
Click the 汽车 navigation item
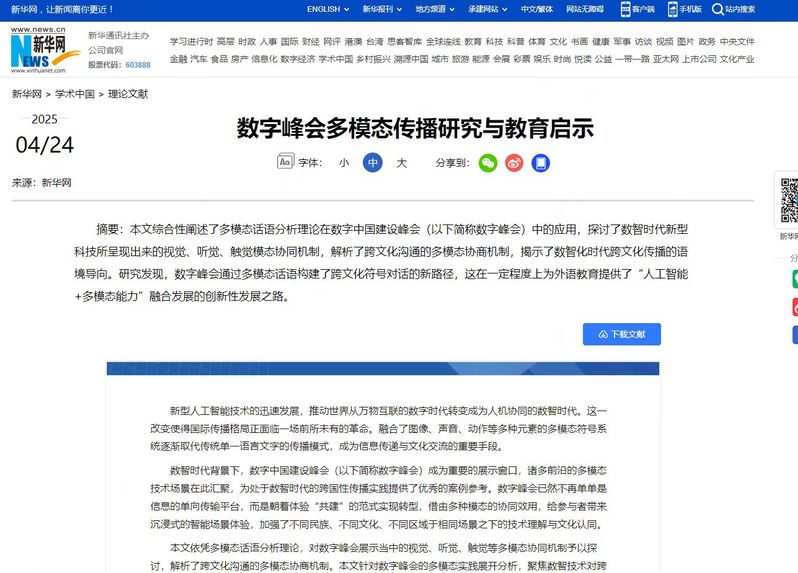pos(199,59)
